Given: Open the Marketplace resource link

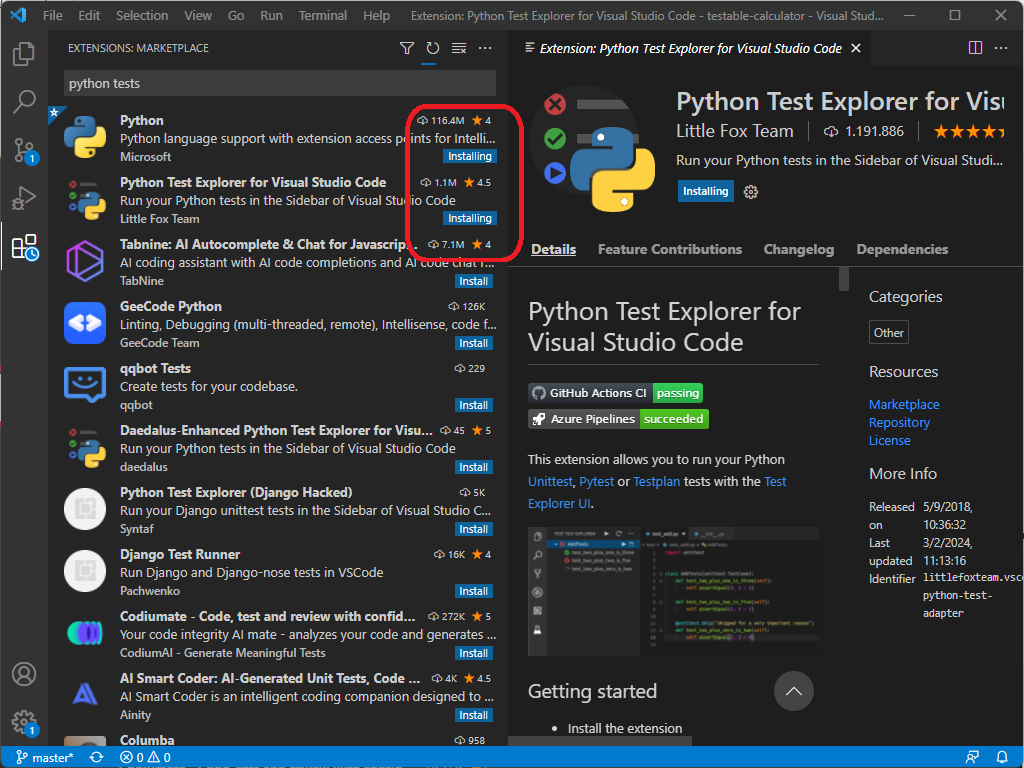Looking at the screenshot, I should point(904,404).
